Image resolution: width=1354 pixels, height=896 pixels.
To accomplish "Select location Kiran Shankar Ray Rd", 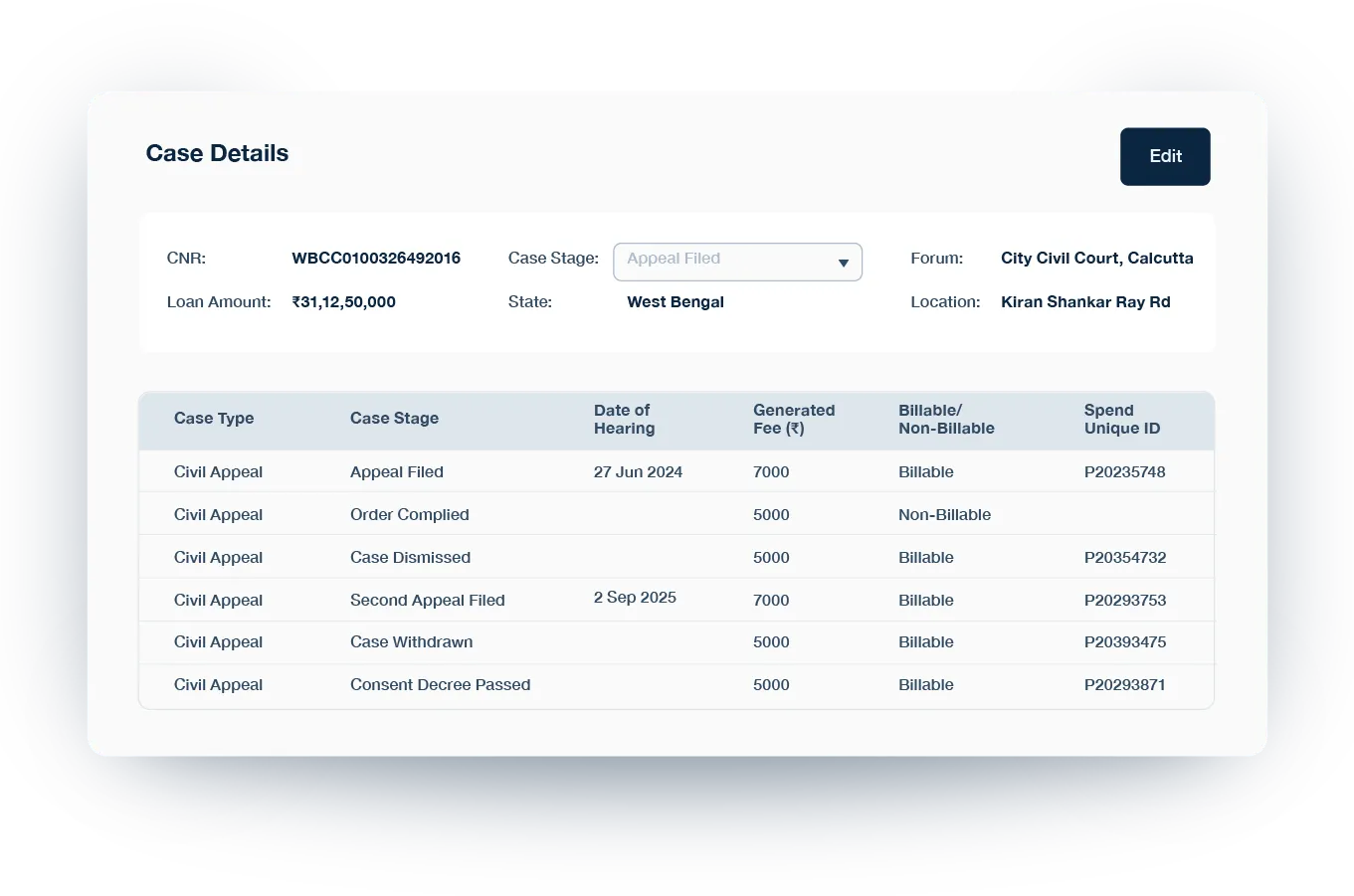I will (1085, 301).
